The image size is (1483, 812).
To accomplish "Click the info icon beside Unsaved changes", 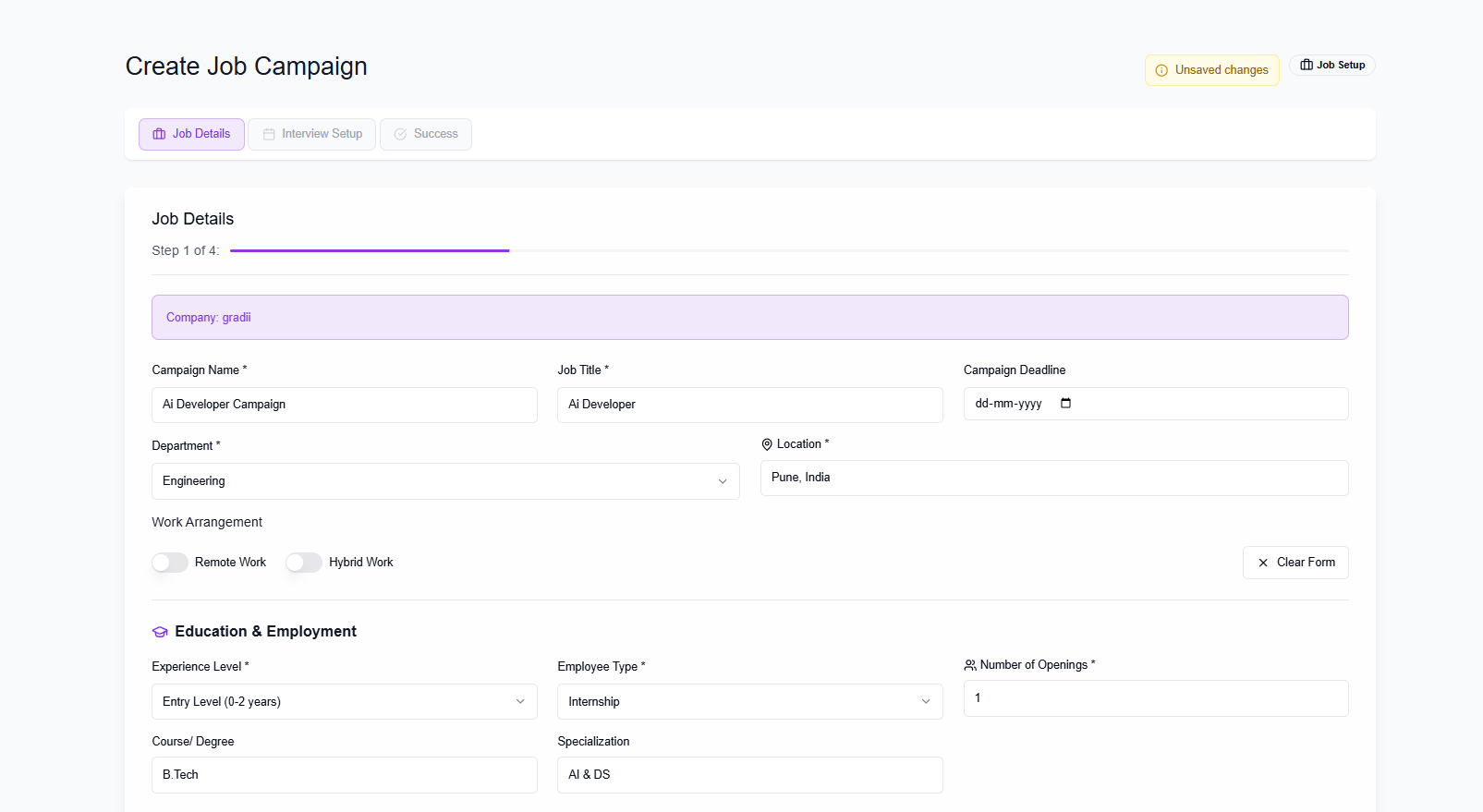I will 1161,70.
